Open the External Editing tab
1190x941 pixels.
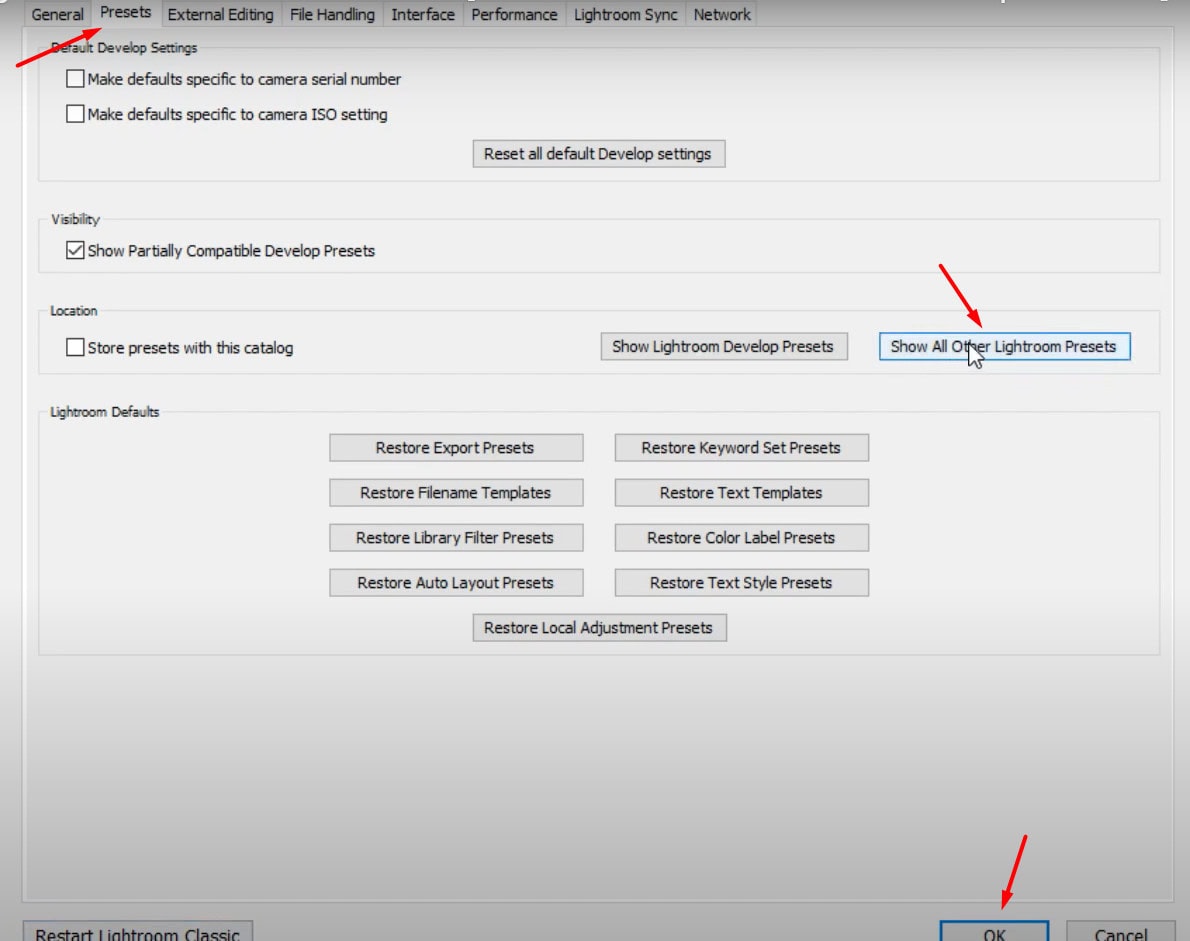pos(220,14)
